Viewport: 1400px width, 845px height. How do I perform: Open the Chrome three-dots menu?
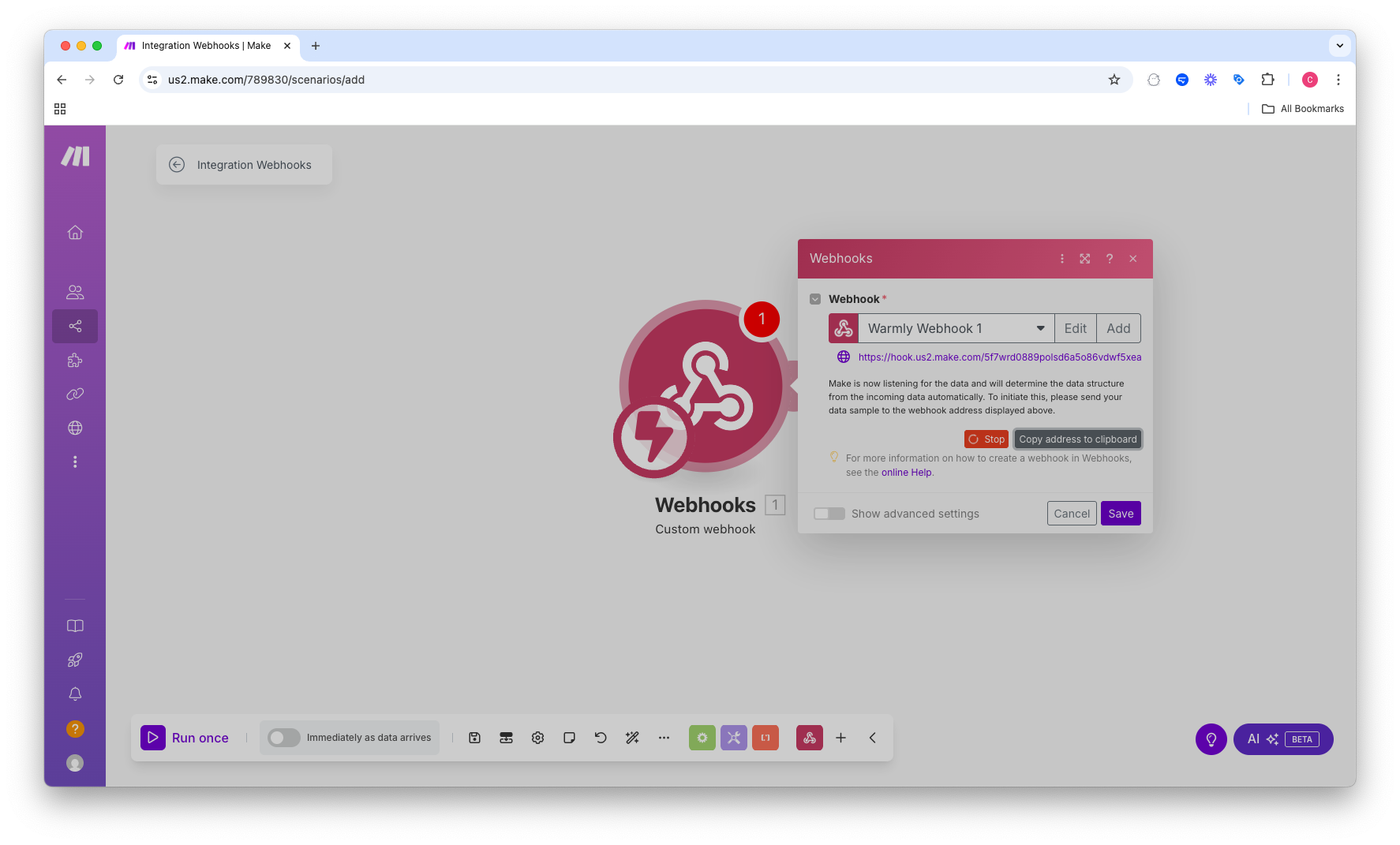(x=1338, y=80)
